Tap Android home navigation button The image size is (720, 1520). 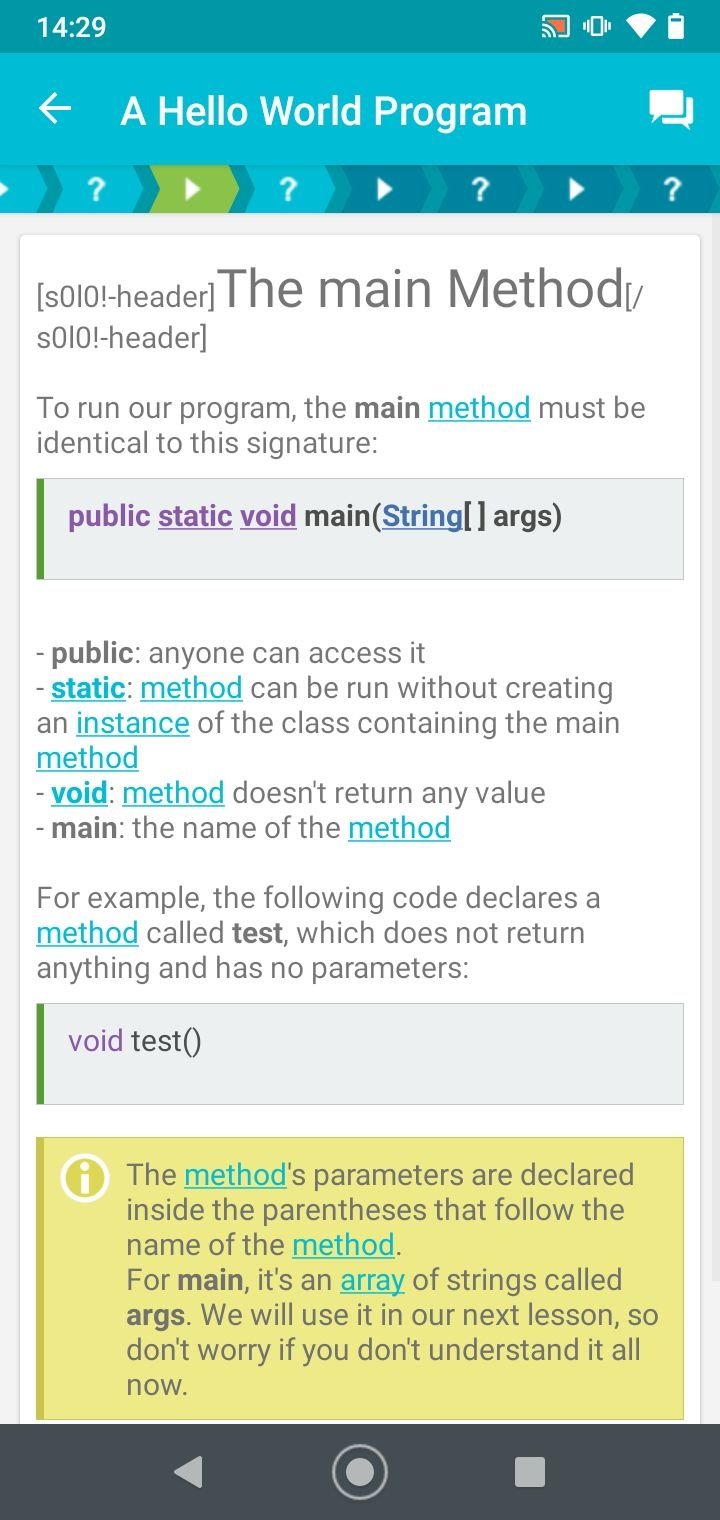[360, 1472]
